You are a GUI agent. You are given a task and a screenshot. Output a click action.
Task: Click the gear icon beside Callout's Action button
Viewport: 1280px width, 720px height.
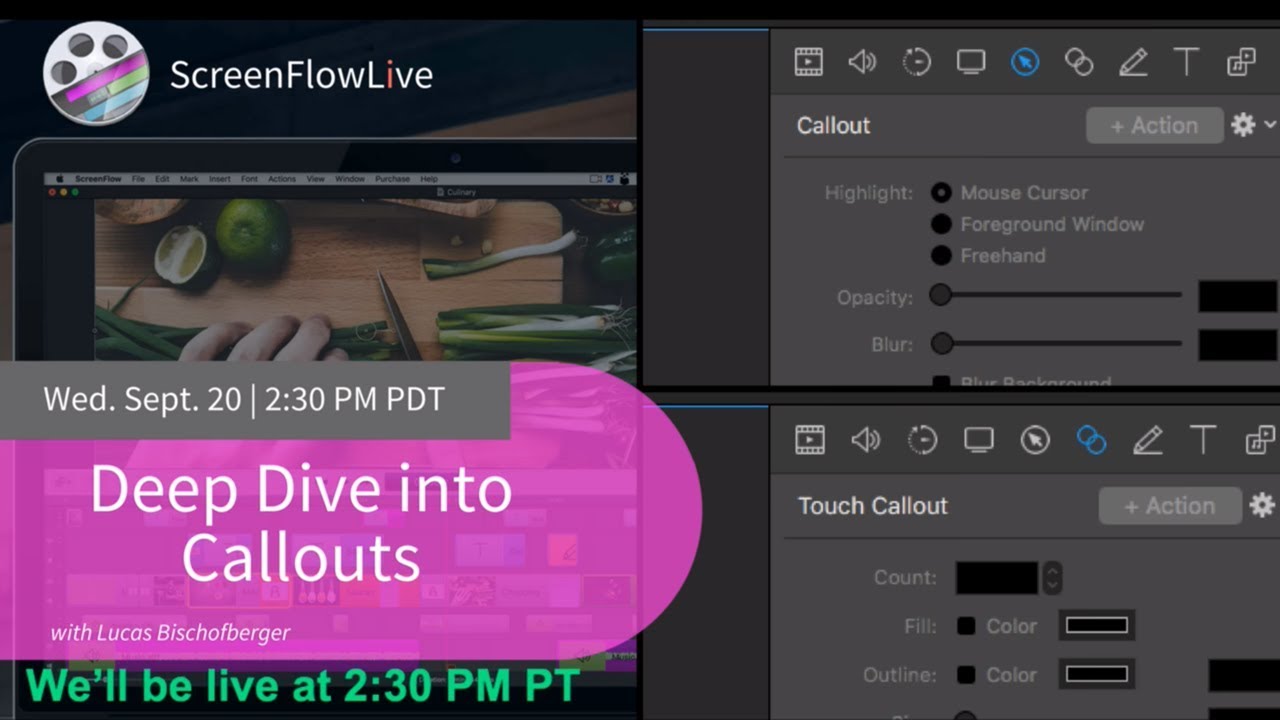[x=1243, y=125]
